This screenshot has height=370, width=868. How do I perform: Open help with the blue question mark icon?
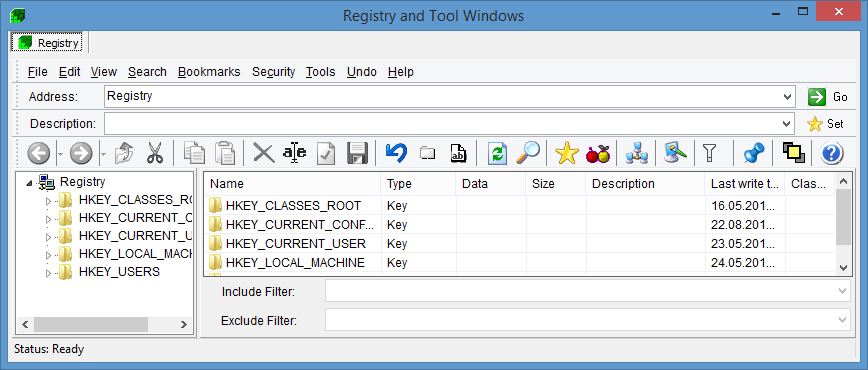coord(831,153)
